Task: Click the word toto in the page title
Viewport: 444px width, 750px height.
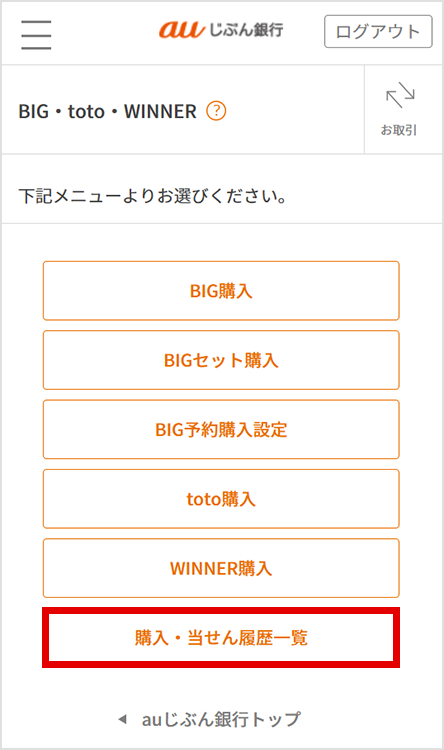Action: pos(86,112)
